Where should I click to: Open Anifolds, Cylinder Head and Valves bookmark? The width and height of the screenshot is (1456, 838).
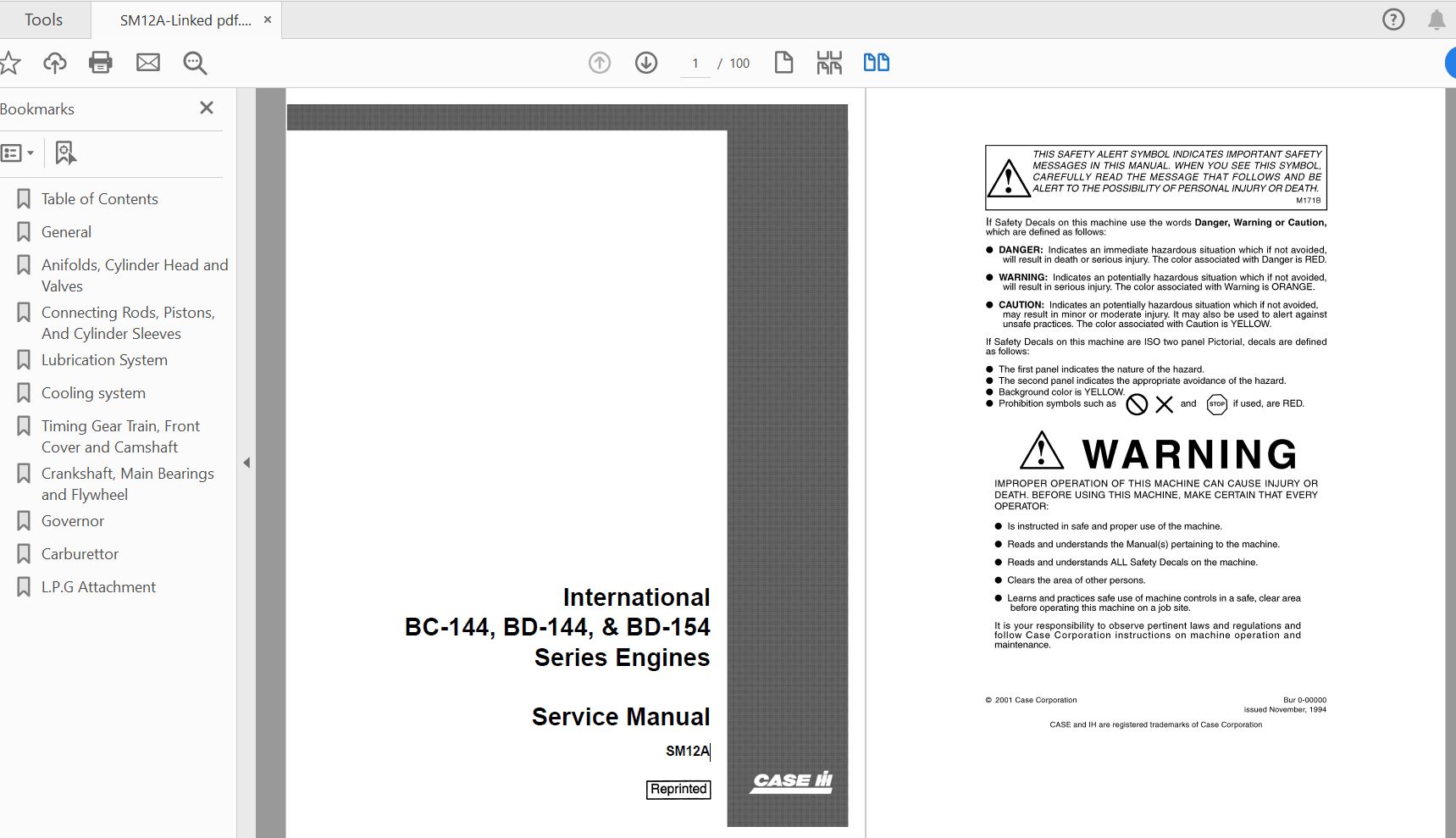[135, 275]
